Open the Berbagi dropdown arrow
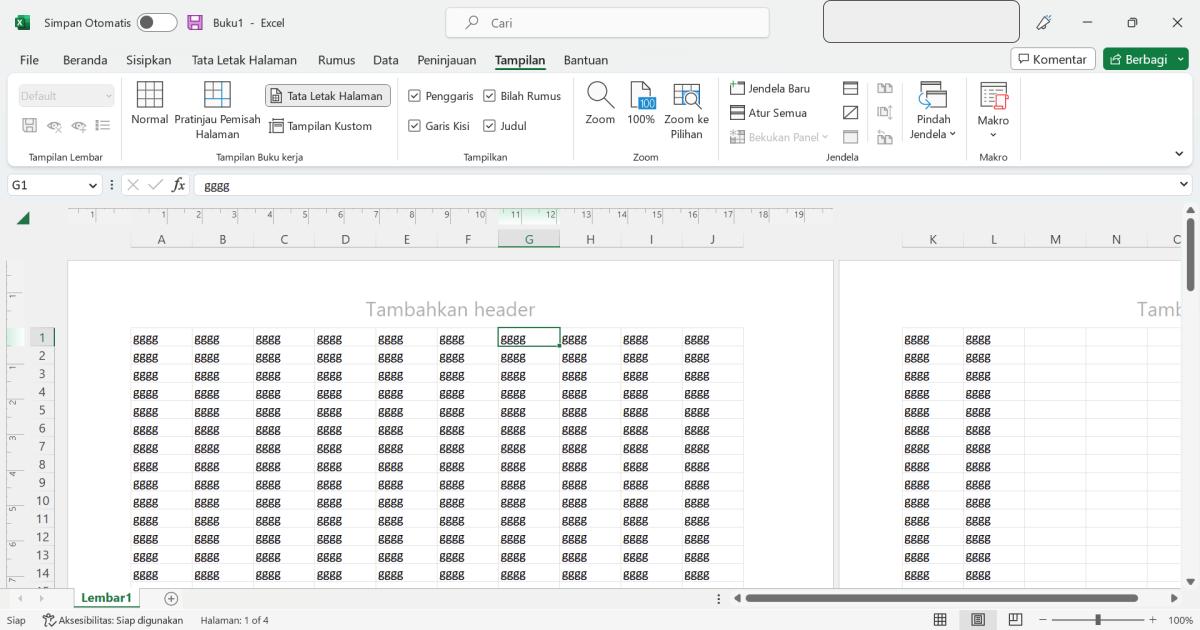1200x630 pixels. tap(1182, 59)
